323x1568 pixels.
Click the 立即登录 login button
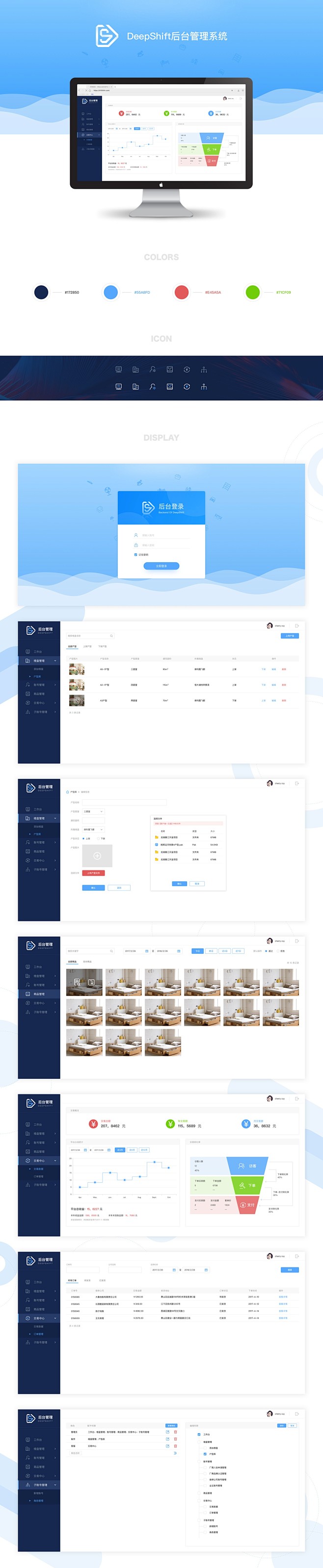(x=161, y=566)
